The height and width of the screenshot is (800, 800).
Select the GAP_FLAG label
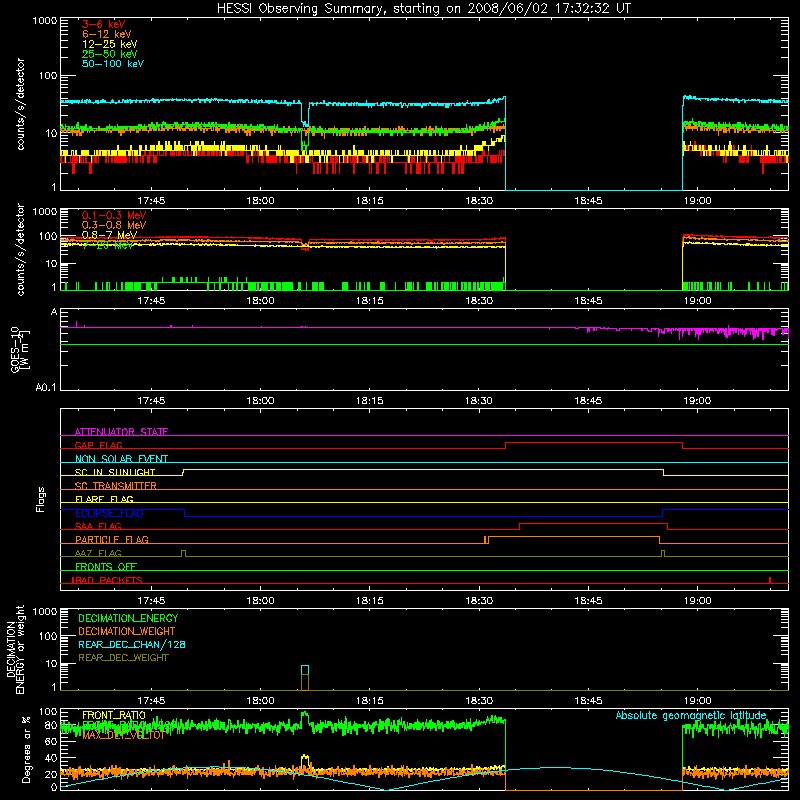point(98,445)
